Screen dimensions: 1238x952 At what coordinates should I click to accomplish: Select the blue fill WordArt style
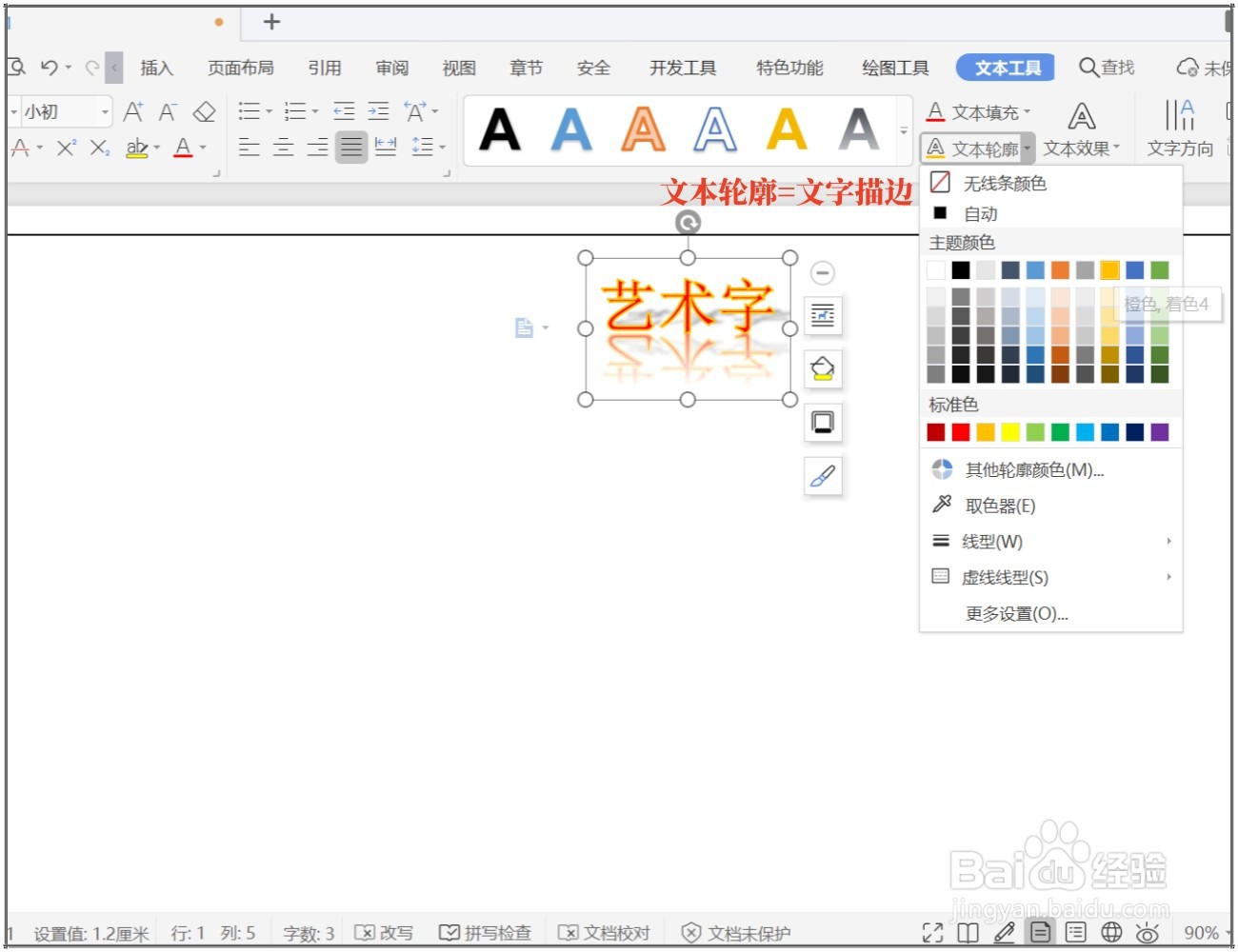(571, 130)
